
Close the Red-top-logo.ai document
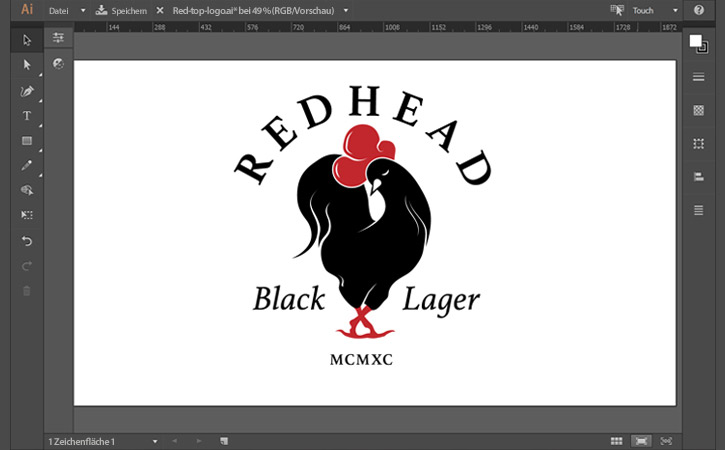coord(160,10)
